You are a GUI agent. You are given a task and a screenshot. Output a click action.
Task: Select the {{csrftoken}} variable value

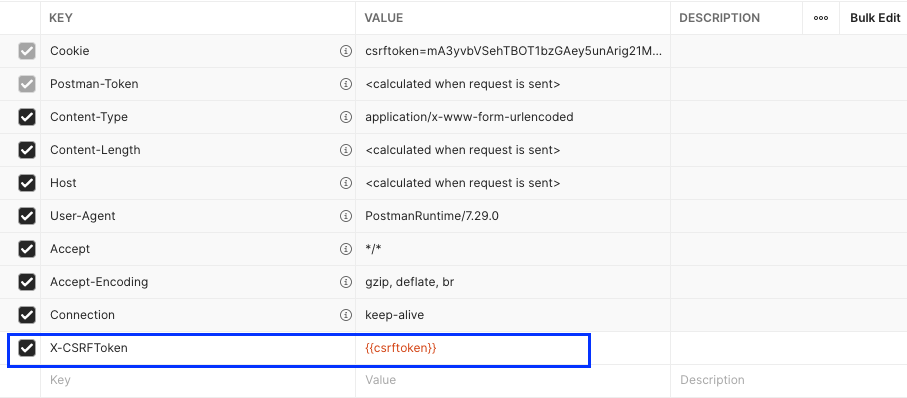(x=401, y=348)
